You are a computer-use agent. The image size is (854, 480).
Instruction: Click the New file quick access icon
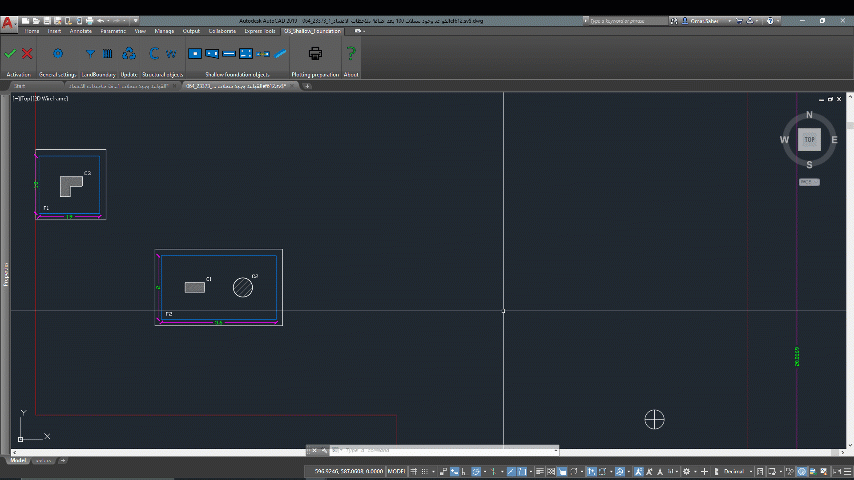point(26,21)
